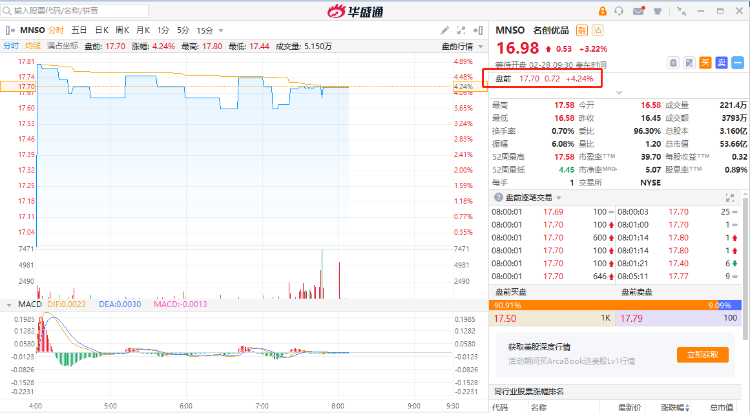Click the 总市值 column header
Viewport: 750px width, 413px height.
click(x=720, y=407)
